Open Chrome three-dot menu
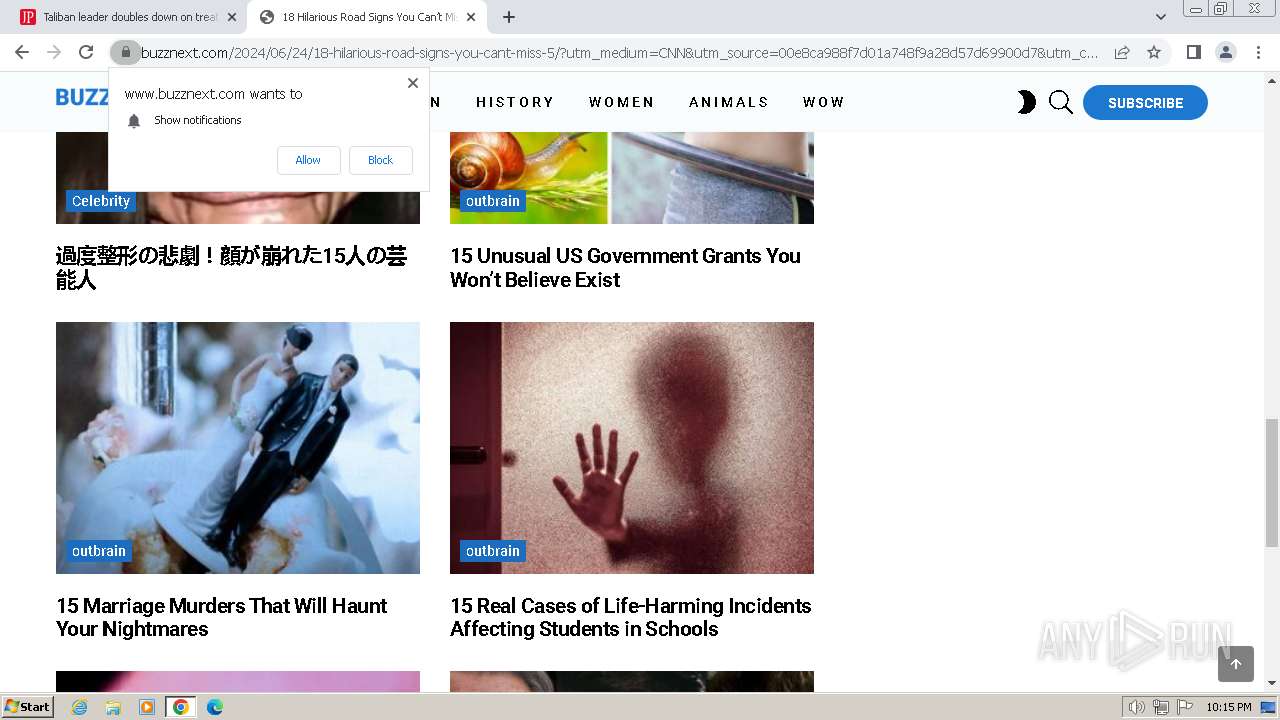 pyautogui.click(x=1258, y=52)
